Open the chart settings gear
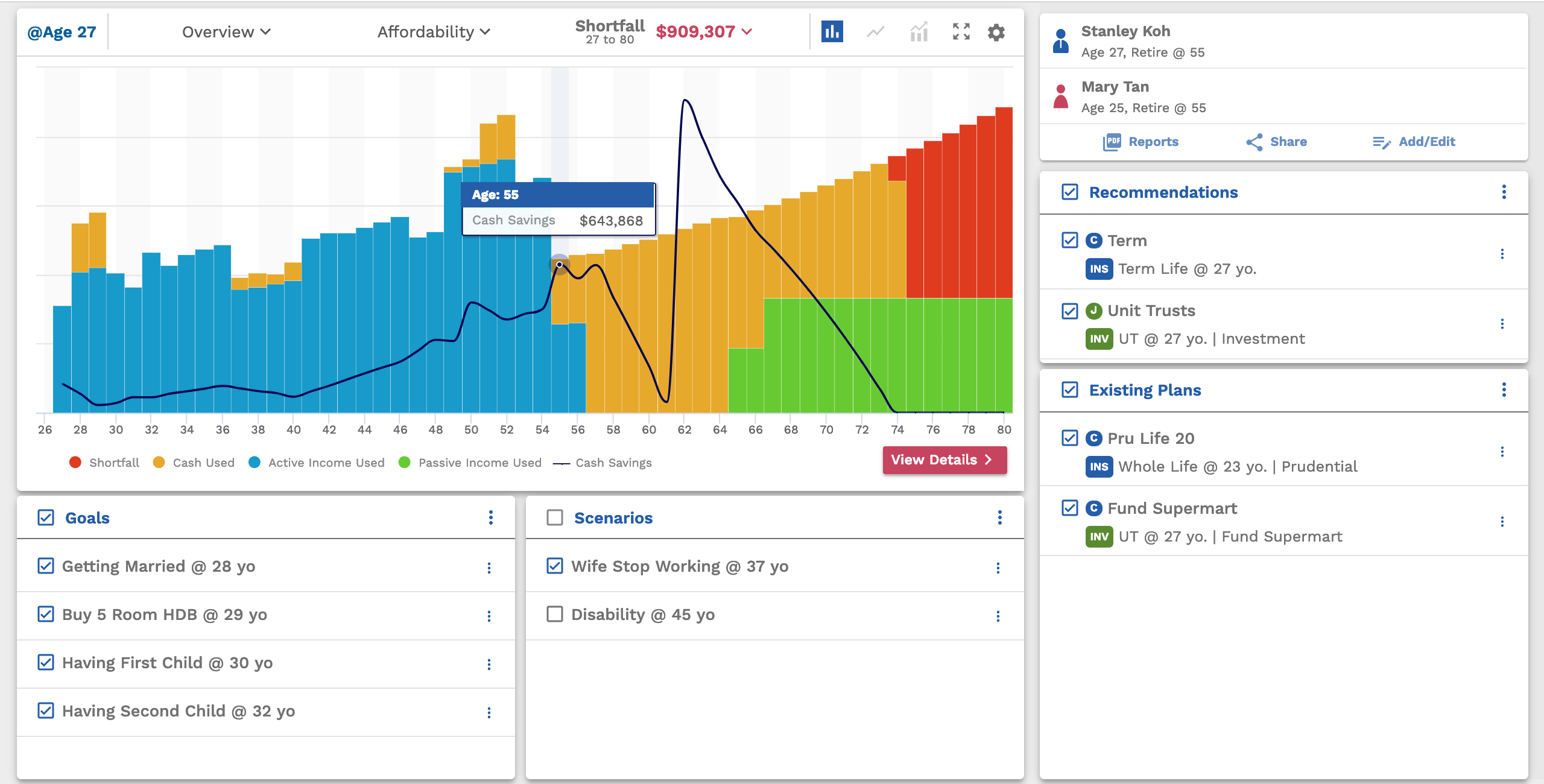This screenshot has width=1544, height=784. pyautogui.click(x=996, y=32)
